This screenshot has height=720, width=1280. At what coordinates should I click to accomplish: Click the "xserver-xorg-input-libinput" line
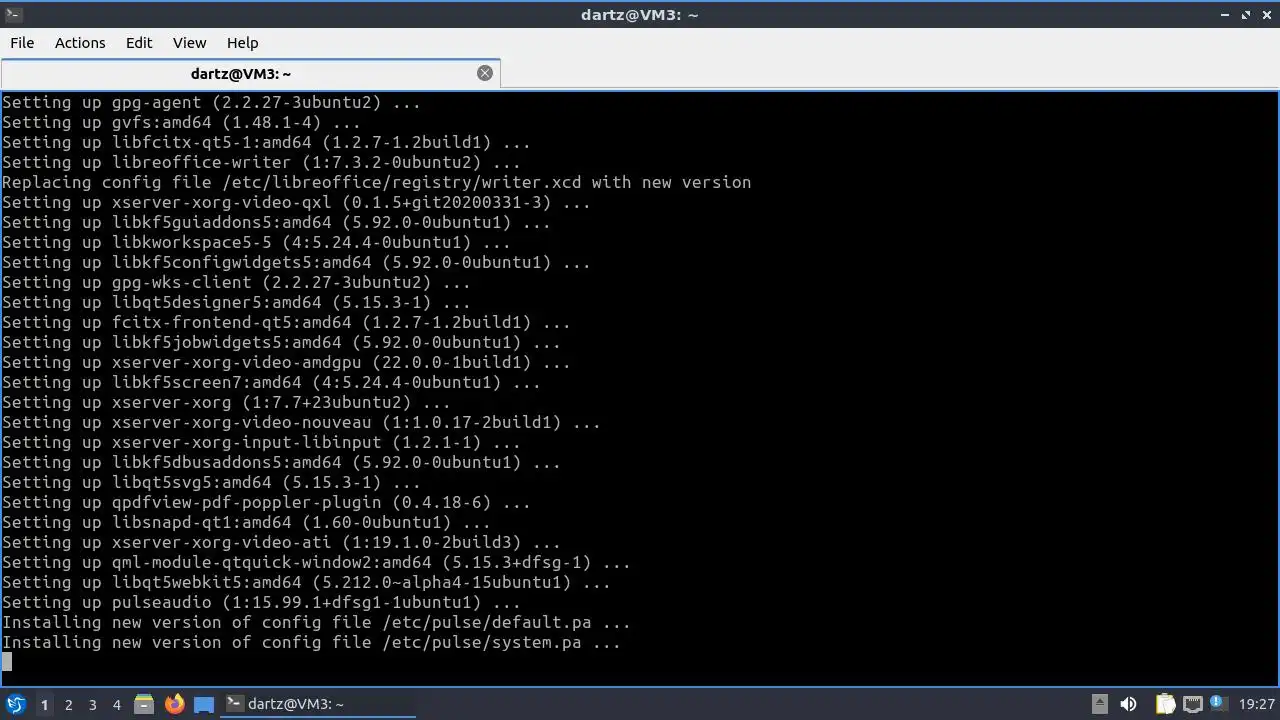pos(262,442)
